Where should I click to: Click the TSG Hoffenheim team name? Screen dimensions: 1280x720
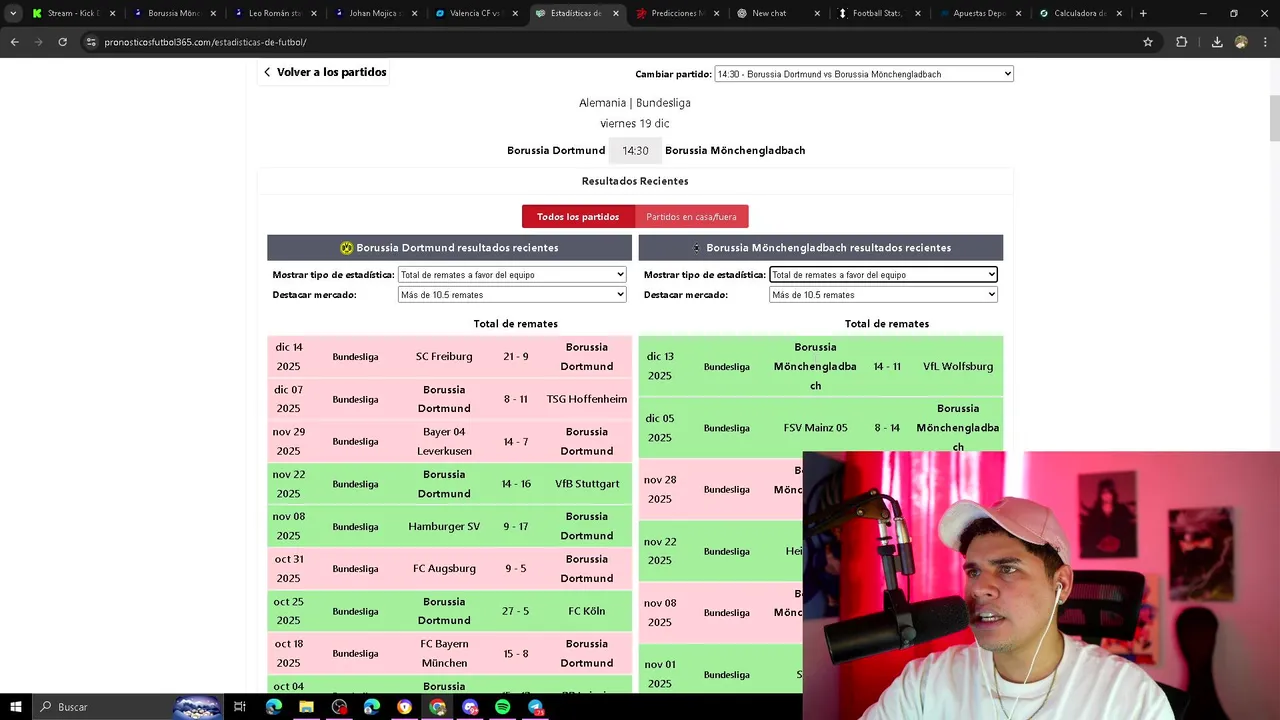point(587,399)
